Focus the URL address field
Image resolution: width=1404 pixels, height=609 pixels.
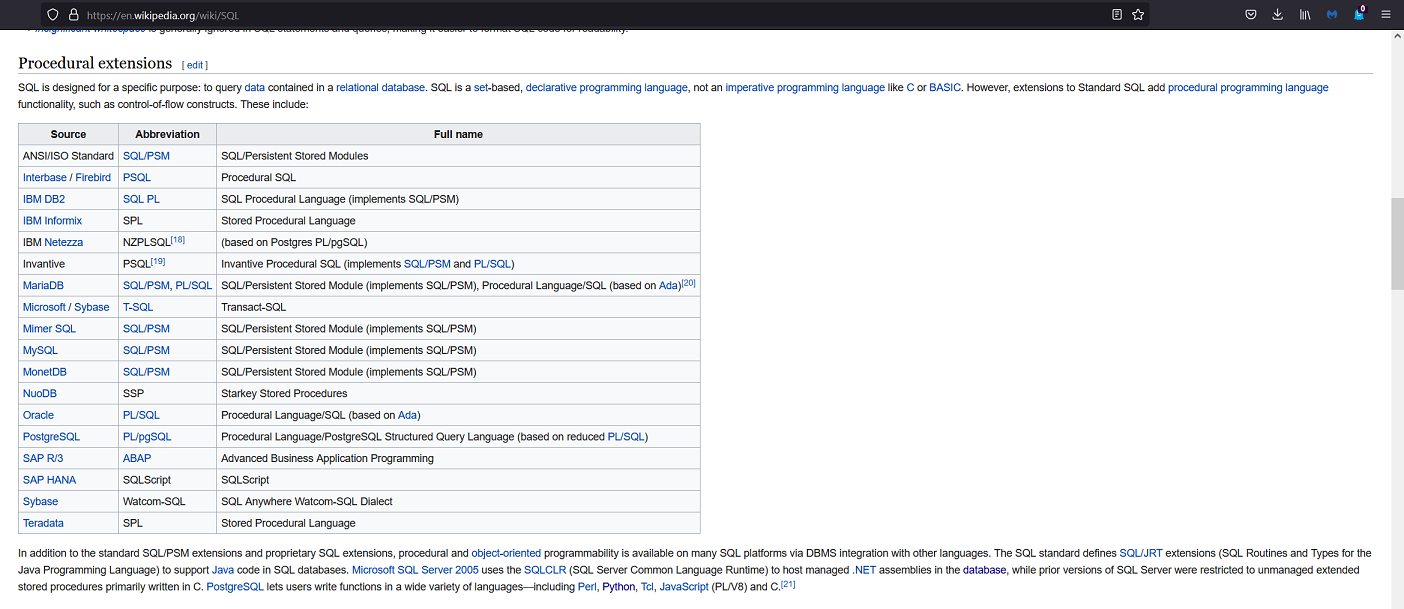590,15
